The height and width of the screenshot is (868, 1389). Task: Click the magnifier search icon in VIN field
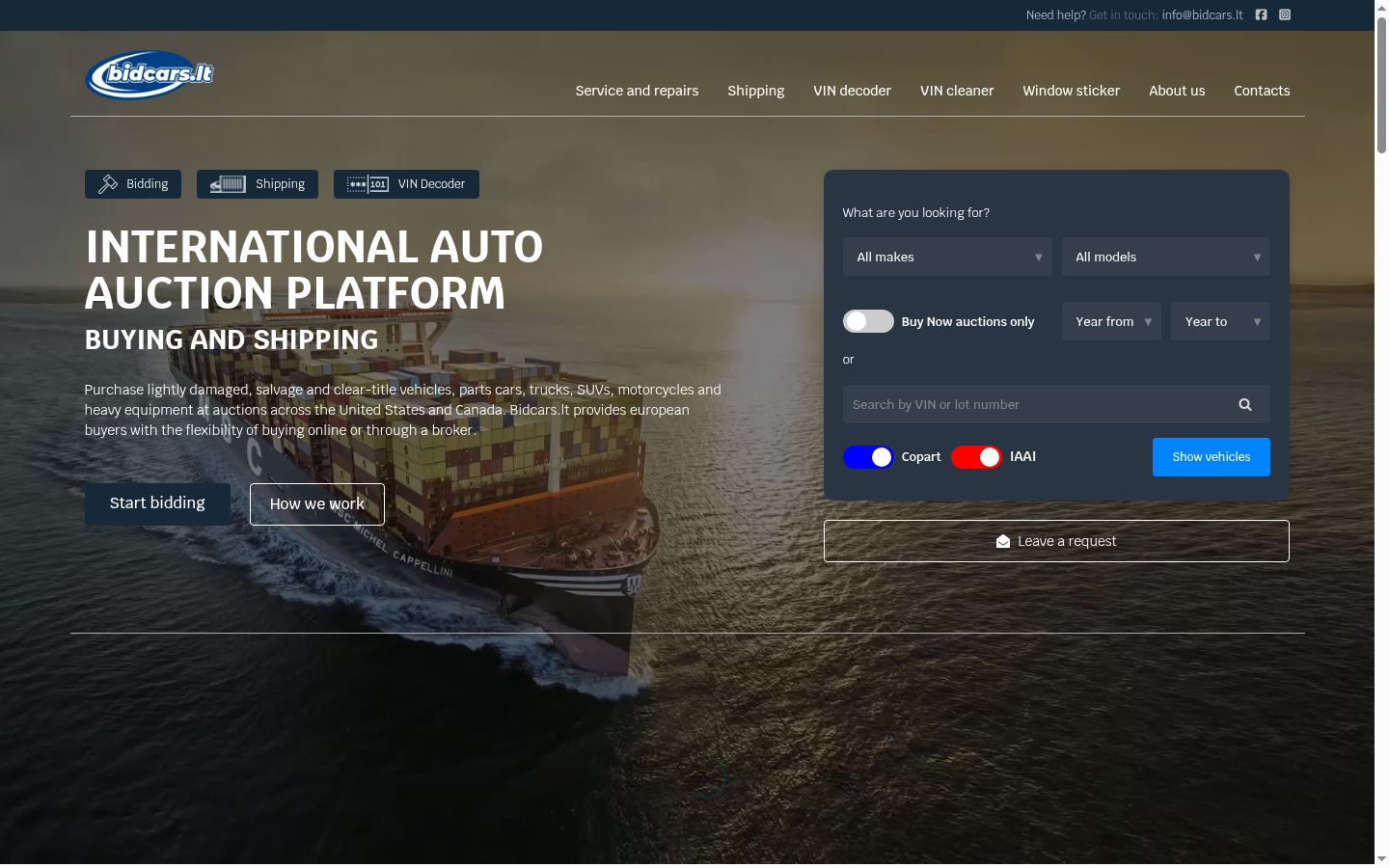(1245, 405)
